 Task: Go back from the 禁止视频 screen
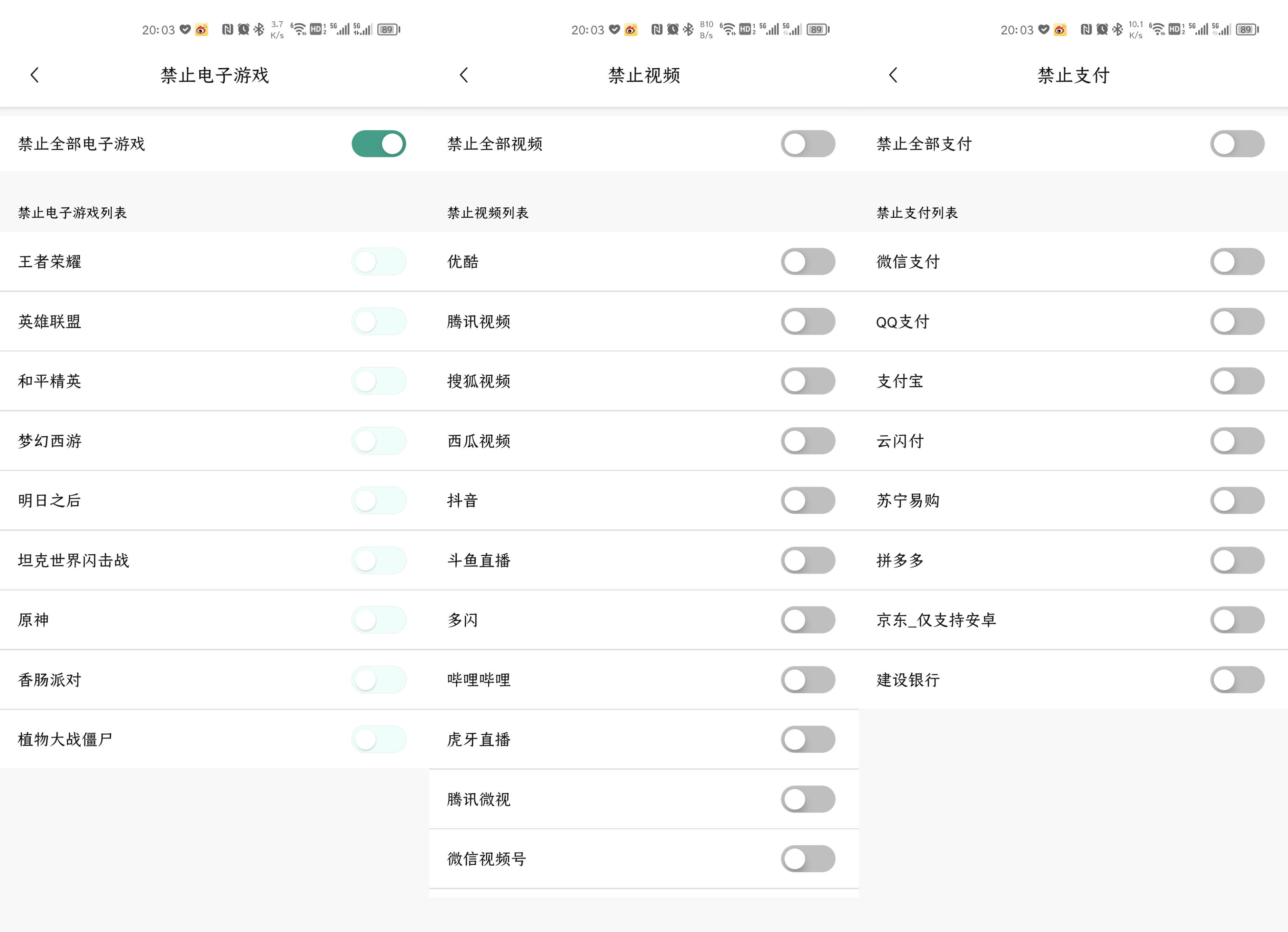point(464,75)
